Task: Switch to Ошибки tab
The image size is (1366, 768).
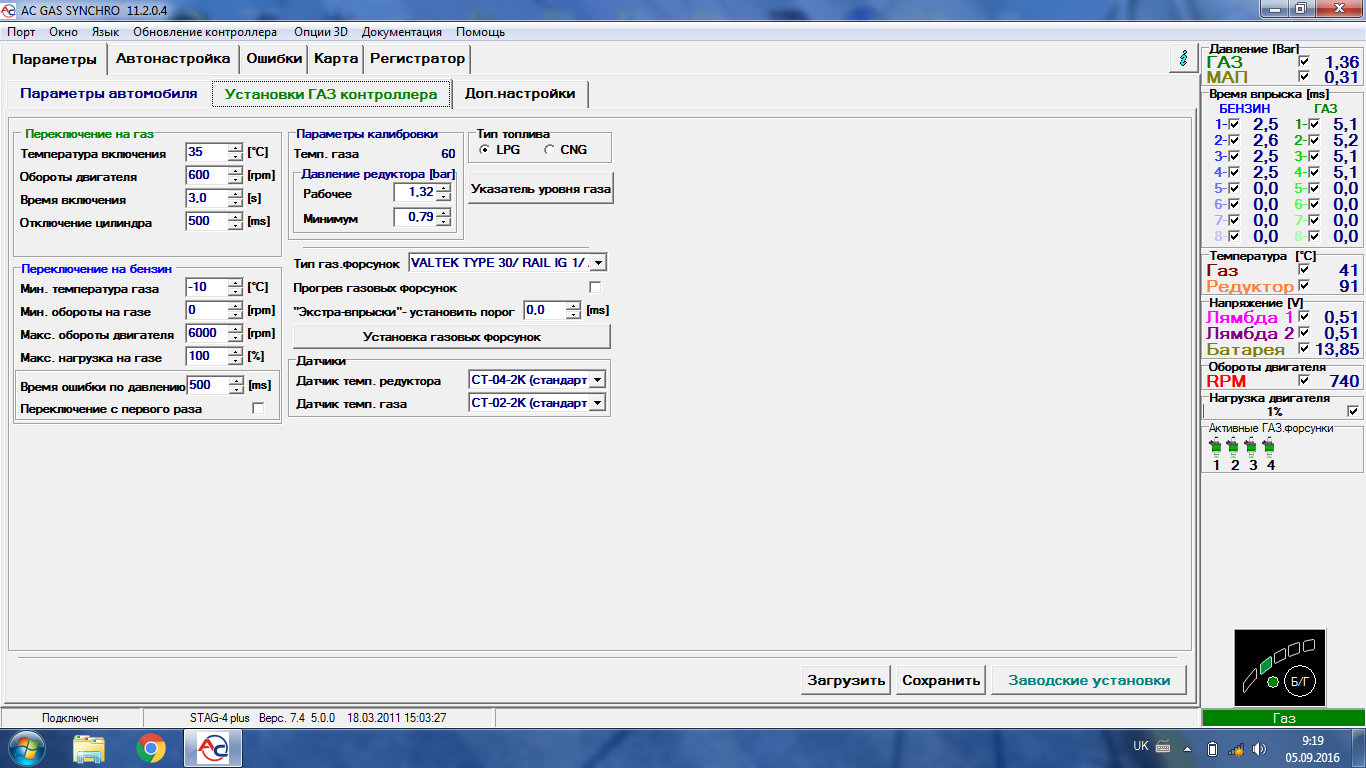Action: pos(274,58)
